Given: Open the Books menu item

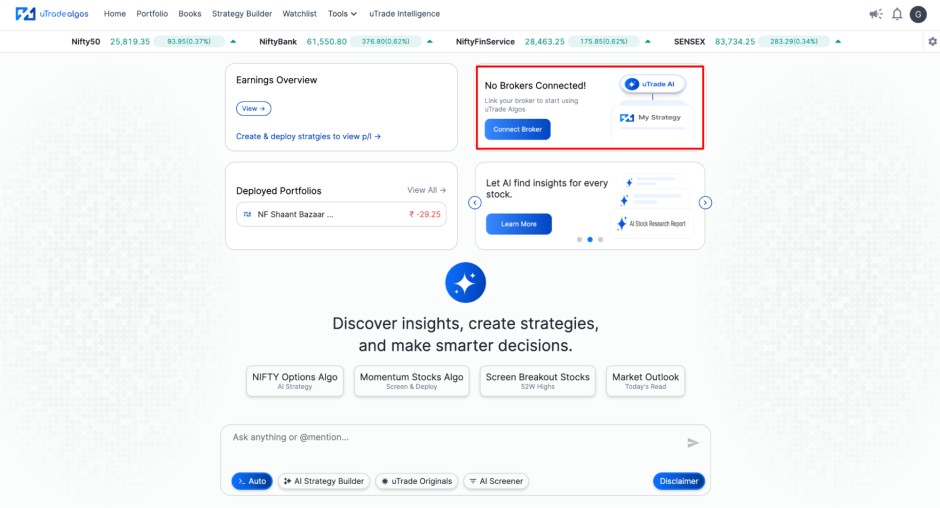Looking at the screenshot, I should [189, 14].
